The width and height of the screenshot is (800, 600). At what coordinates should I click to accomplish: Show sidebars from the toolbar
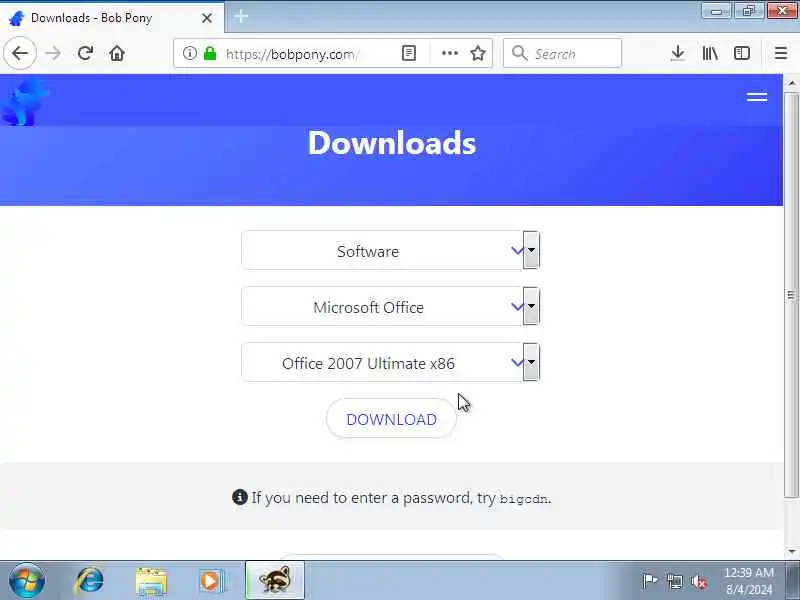coord(742,53)
